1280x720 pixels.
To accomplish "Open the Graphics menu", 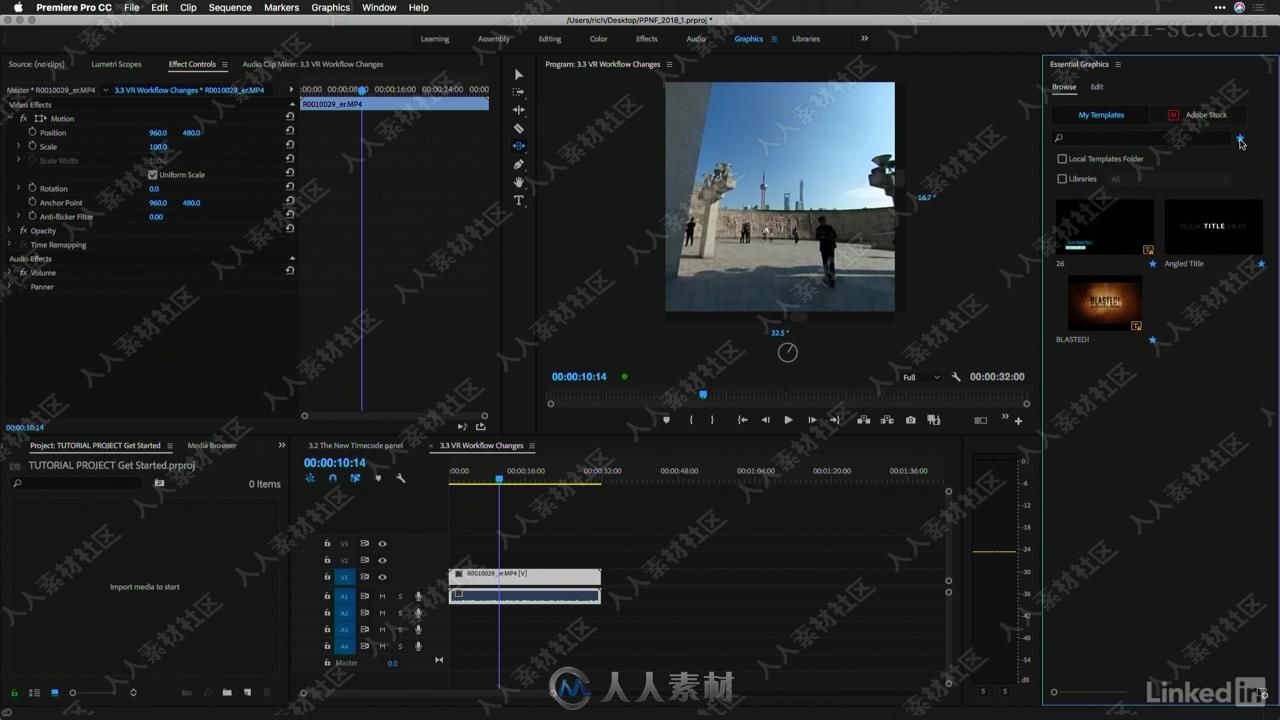I will tap(331, 7).
